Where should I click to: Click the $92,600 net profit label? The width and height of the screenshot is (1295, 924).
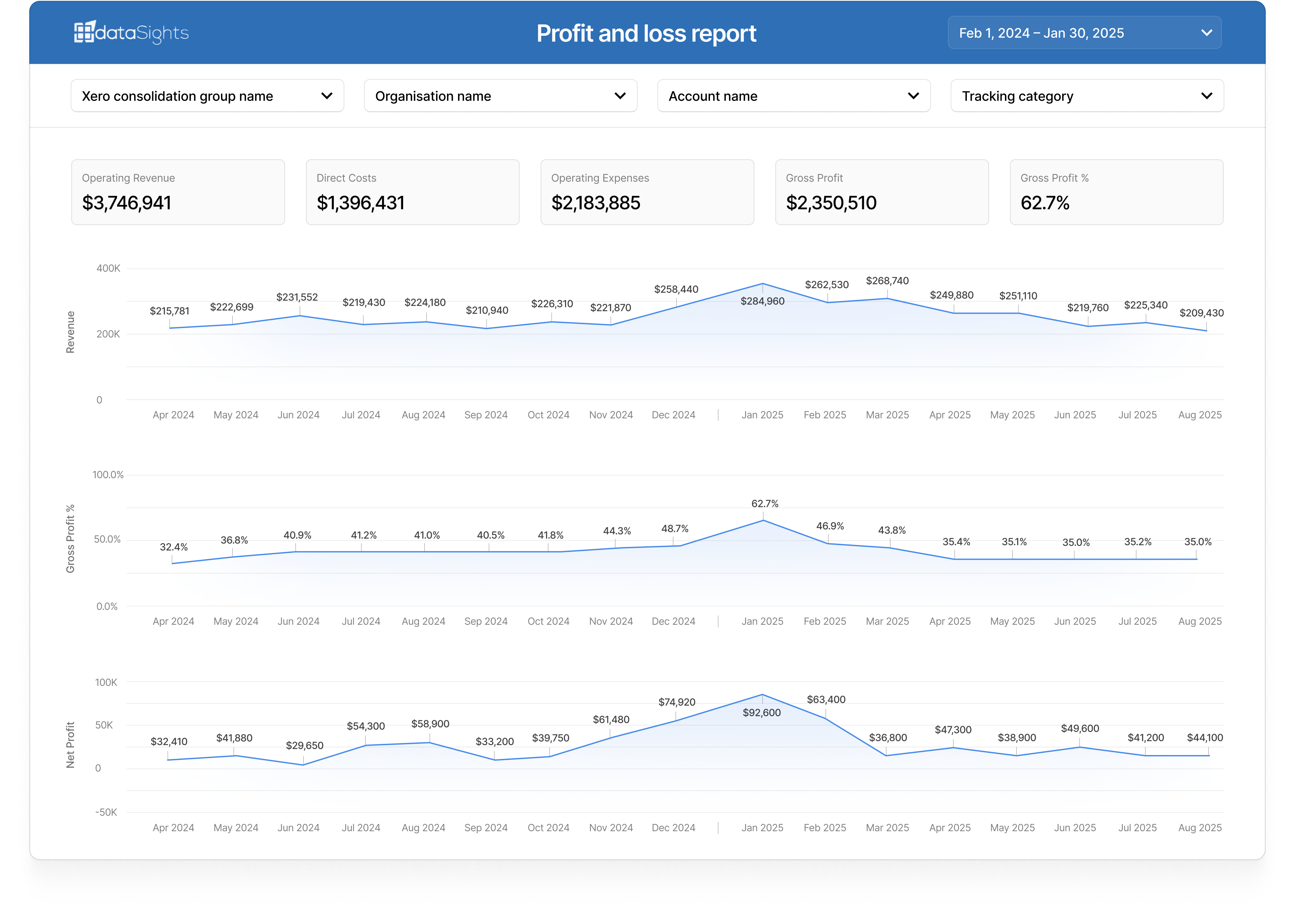(762, 712)
